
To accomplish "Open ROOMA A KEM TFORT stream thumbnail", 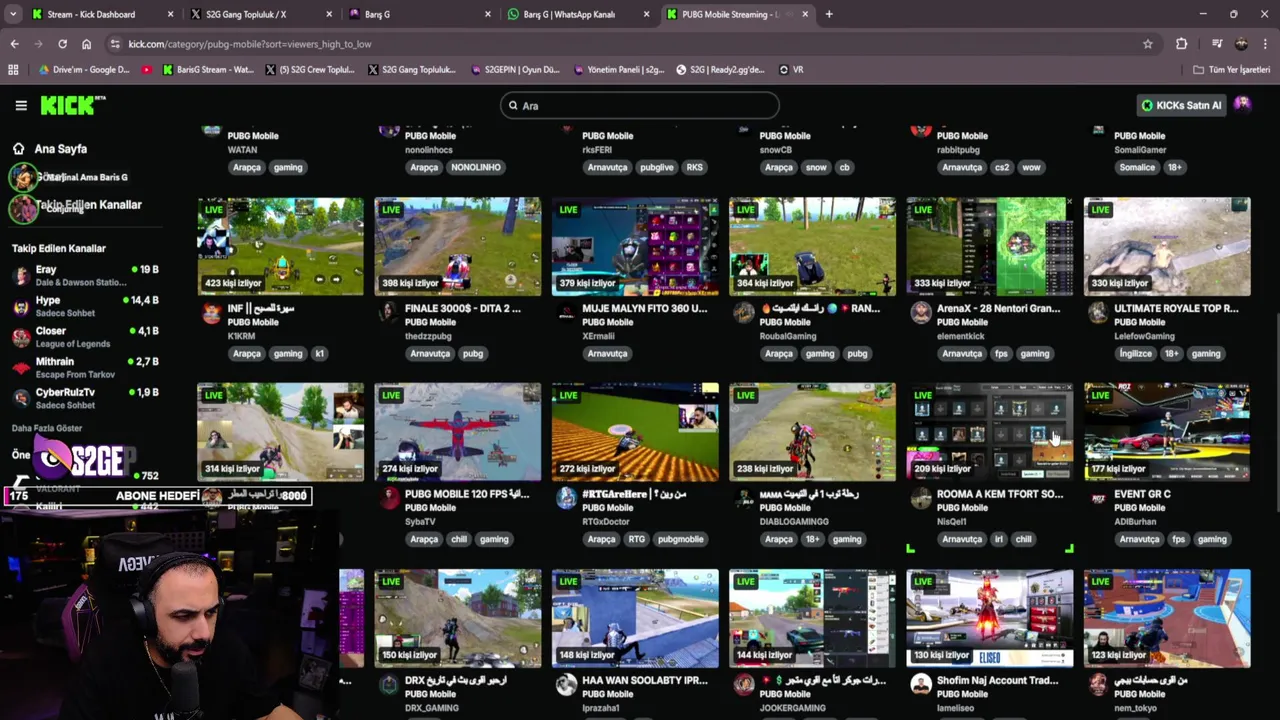I will (990, 432).
